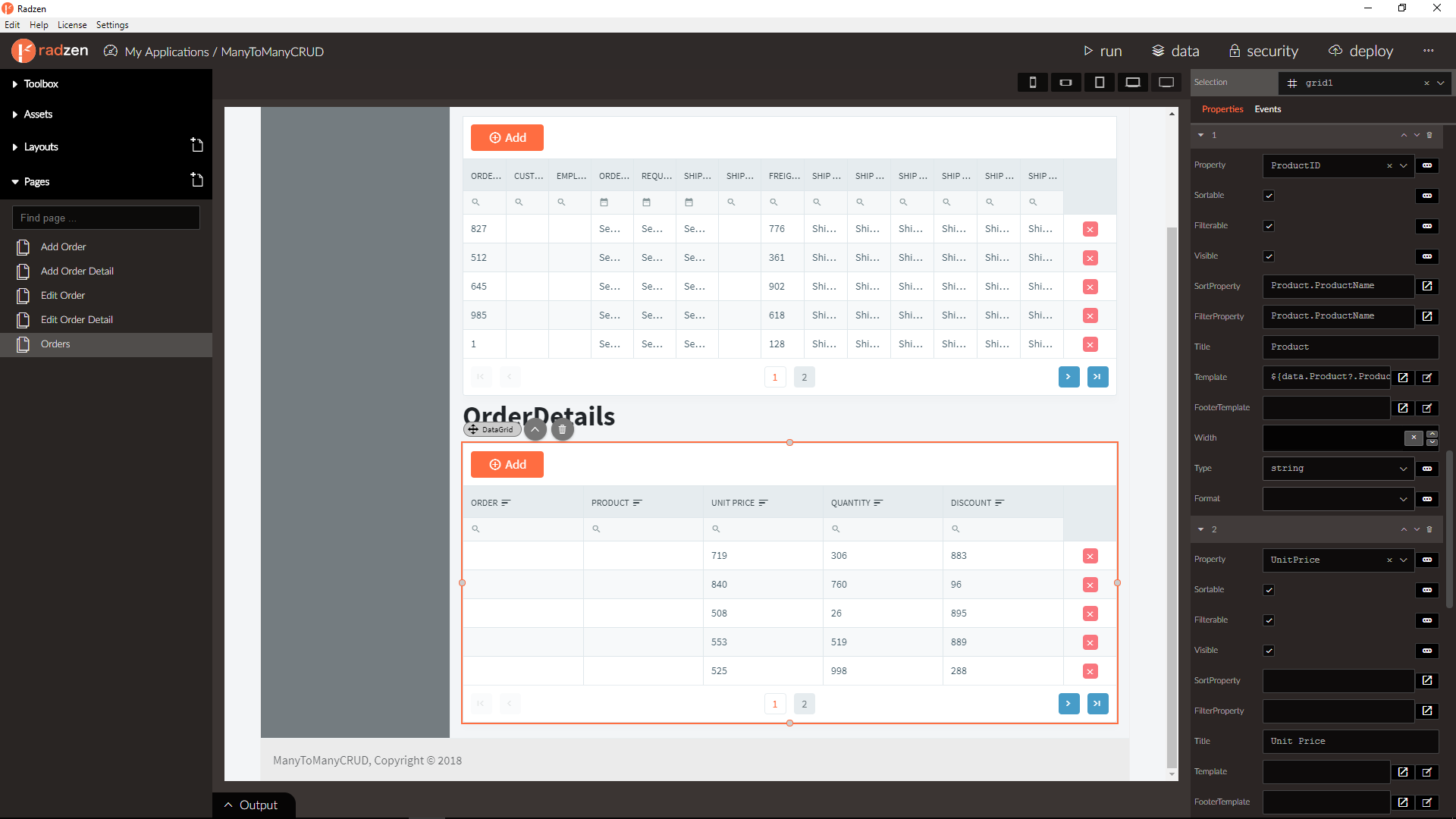Switch to the Events tab
The image size is (1456, 819).
pos(1267,109)
